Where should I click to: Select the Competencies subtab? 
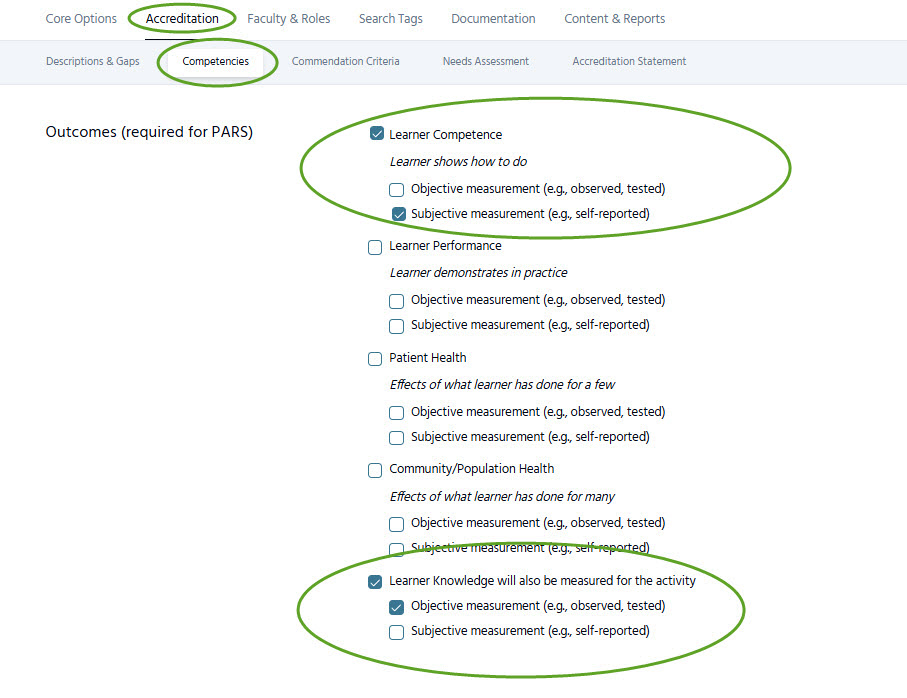(x=216, y=62)
